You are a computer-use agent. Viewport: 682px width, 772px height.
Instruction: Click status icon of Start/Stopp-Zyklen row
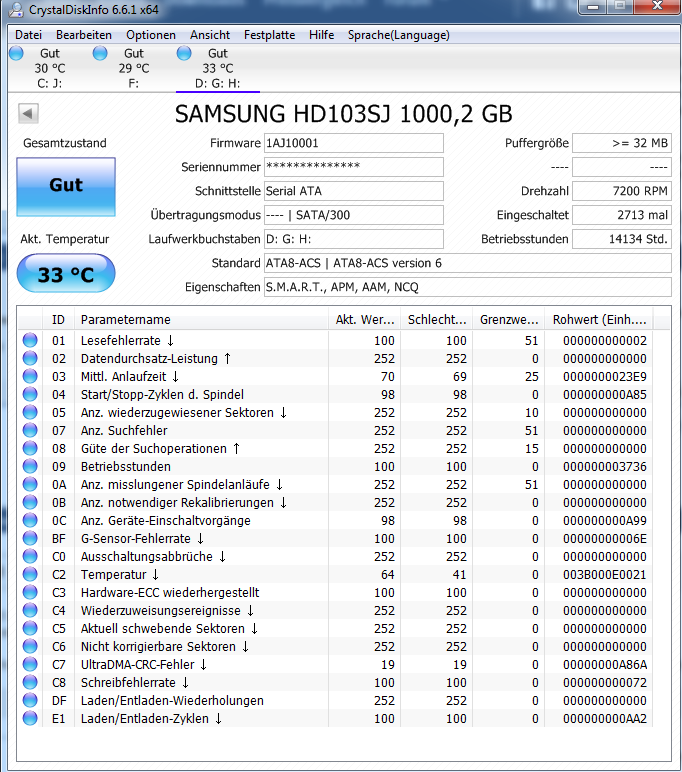pos(30,394)
